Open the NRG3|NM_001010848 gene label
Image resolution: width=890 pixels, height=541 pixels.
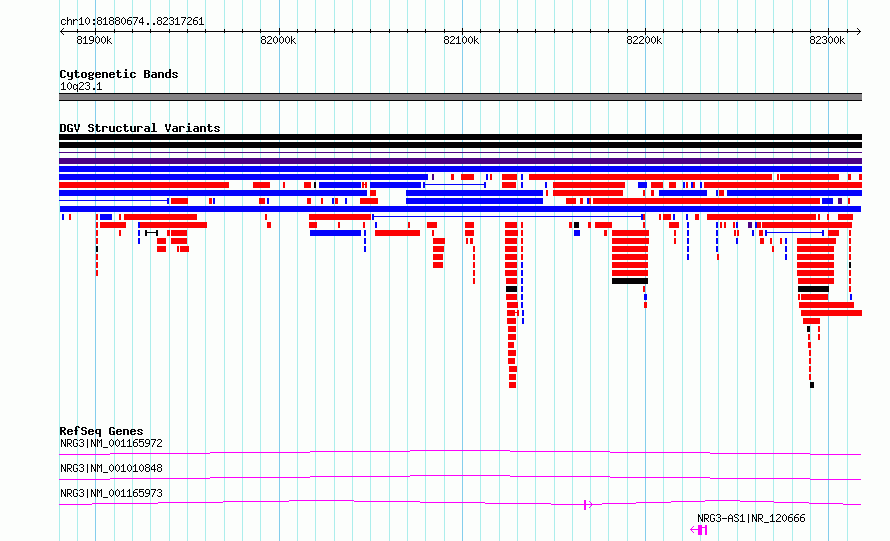click(x=111, y=468)
